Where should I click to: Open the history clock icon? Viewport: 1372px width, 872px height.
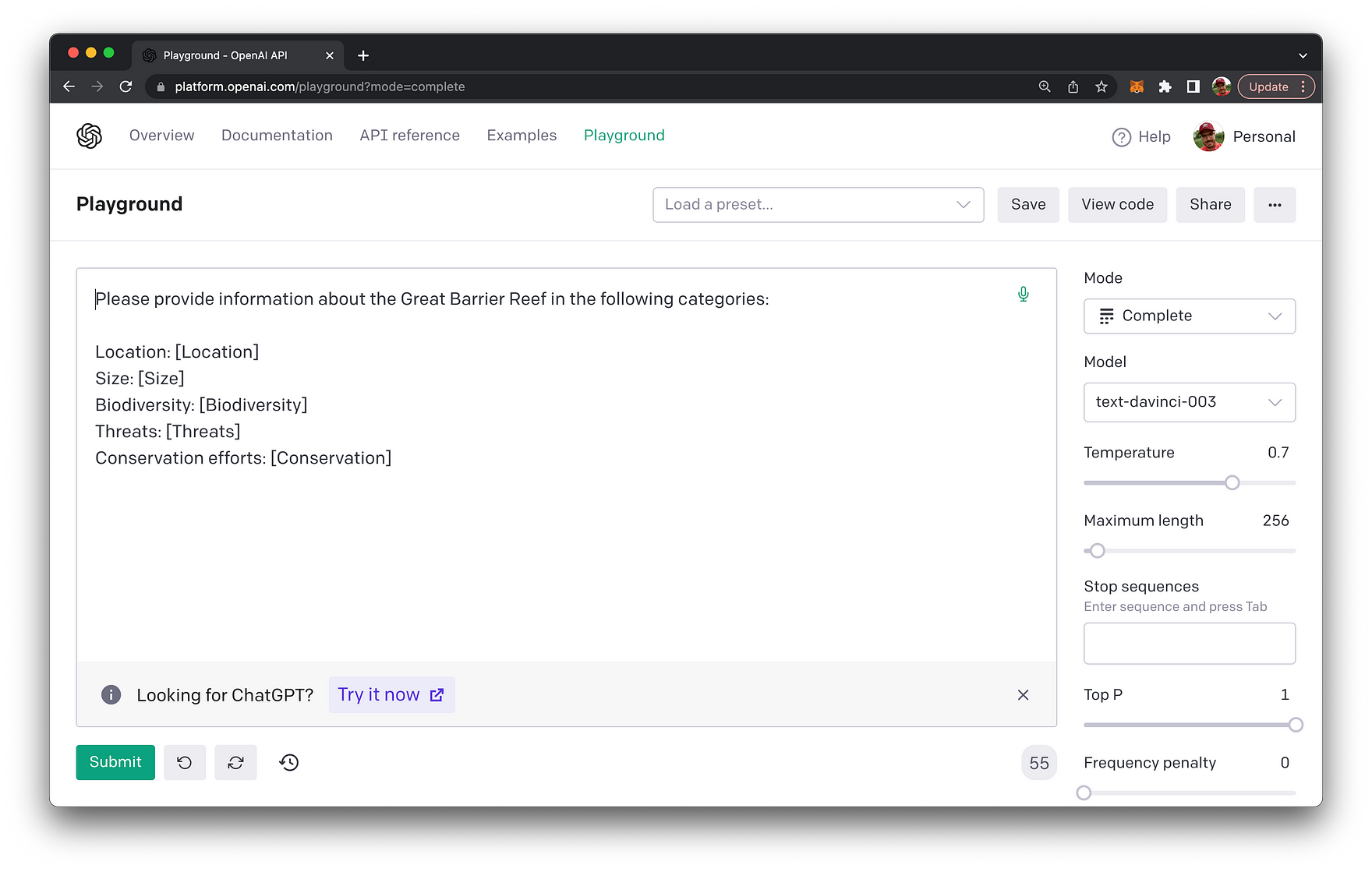[x=289, y=763]
